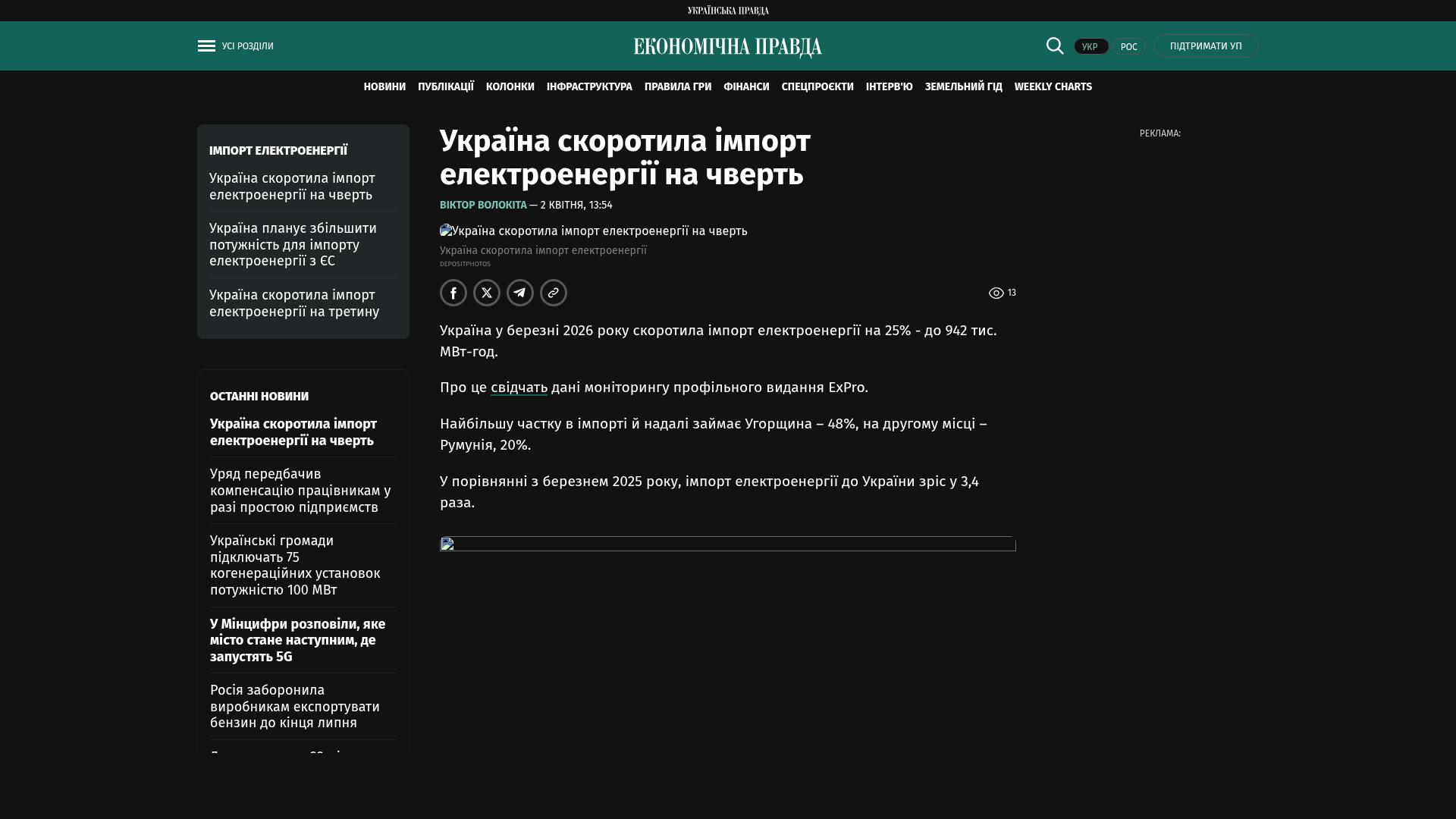Share article on Facebook
The width and height of the screenshot is (1456, 819).
tap(453, 293)
